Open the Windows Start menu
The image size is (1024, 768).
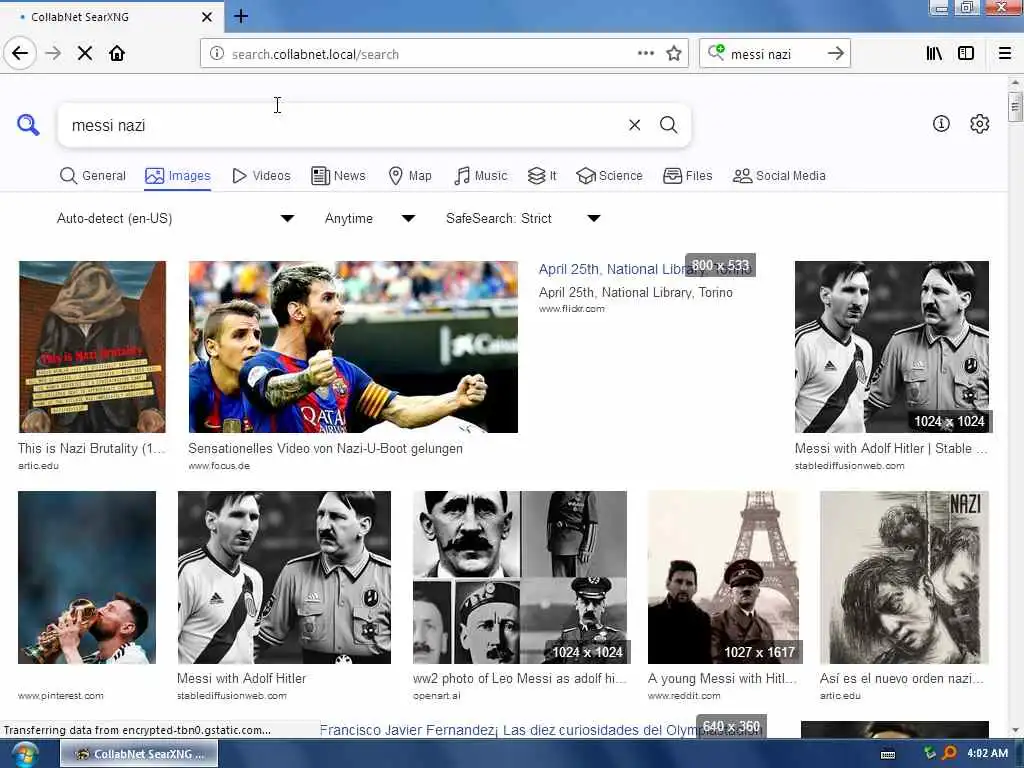[x=24, y=754]
